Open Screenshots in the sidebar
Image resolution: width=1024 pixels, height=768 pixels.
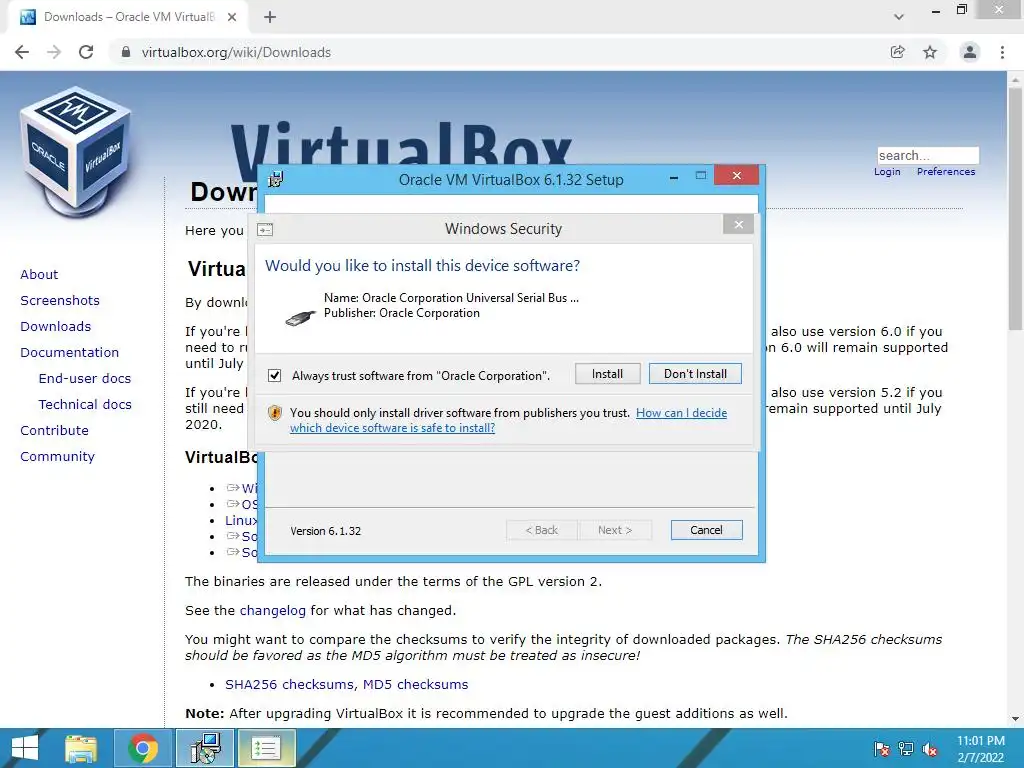60,300
